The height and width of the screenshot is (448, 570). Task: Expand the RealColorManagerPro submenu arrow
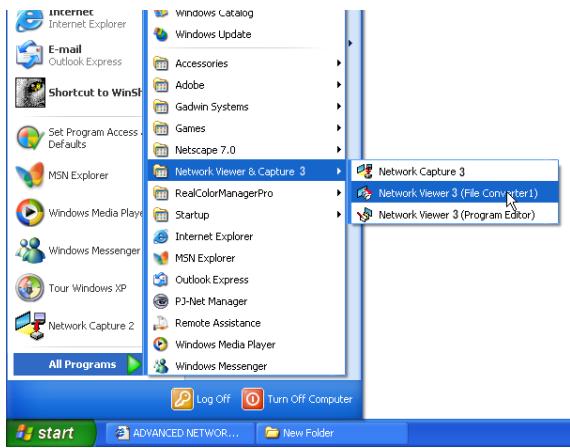point(339,193)
